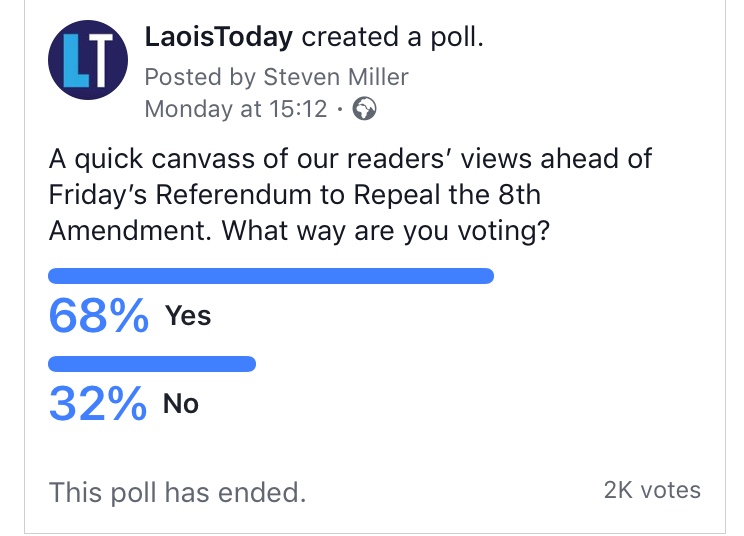This screenshot has width=744, height=536.
Task: Choose the Yes option label
Action: coord(188,315)
